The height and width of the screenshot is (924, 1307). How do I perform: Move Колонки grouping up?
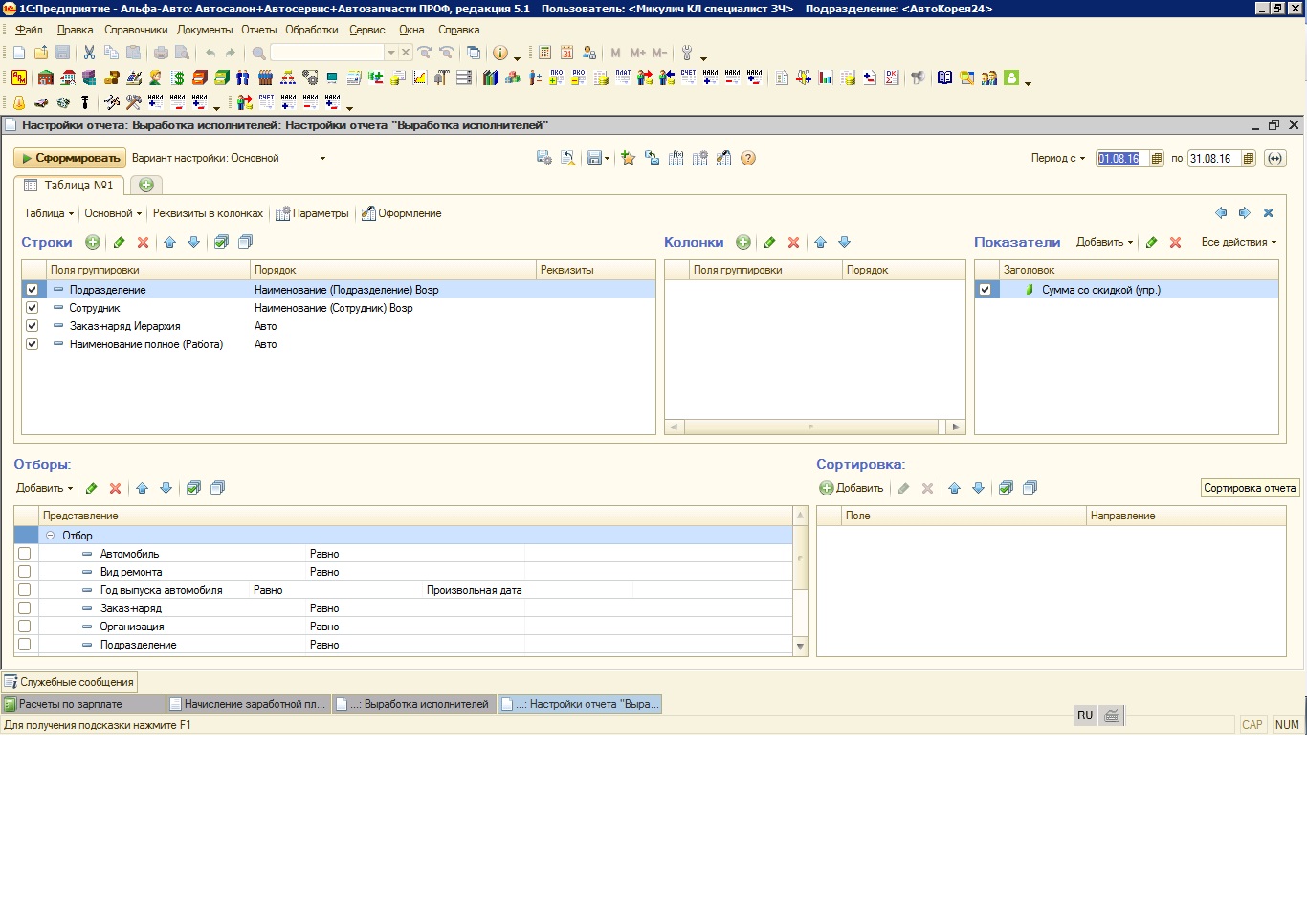[x=820, y=243]
